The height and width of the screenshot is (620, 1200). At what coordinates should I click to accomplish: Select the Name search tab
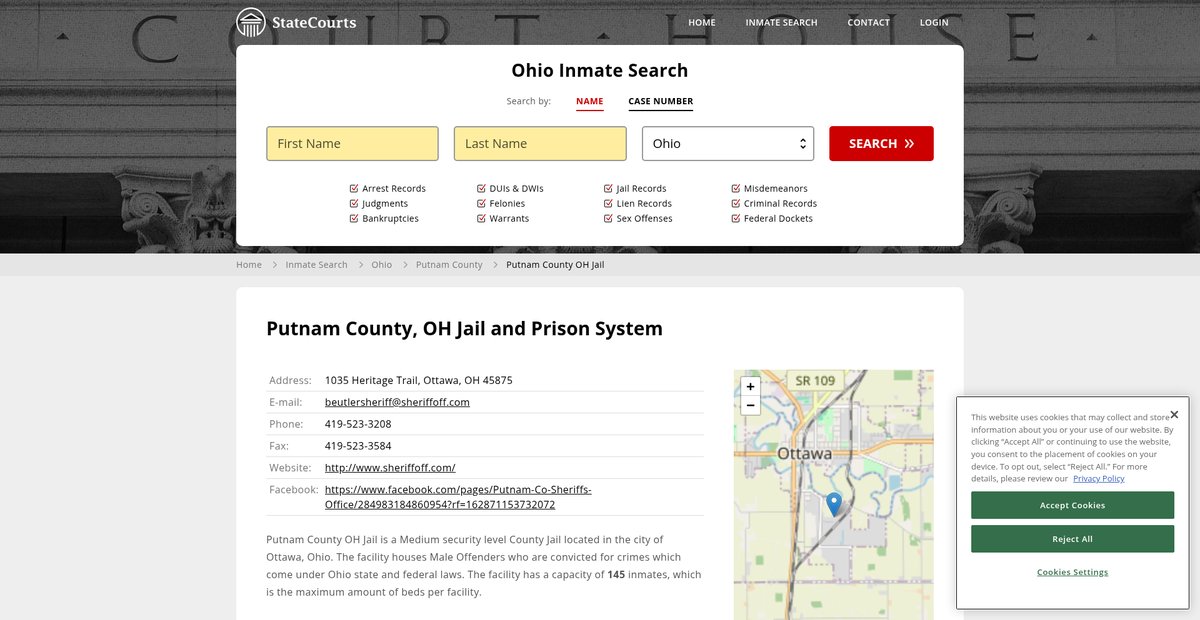(589, 101)
